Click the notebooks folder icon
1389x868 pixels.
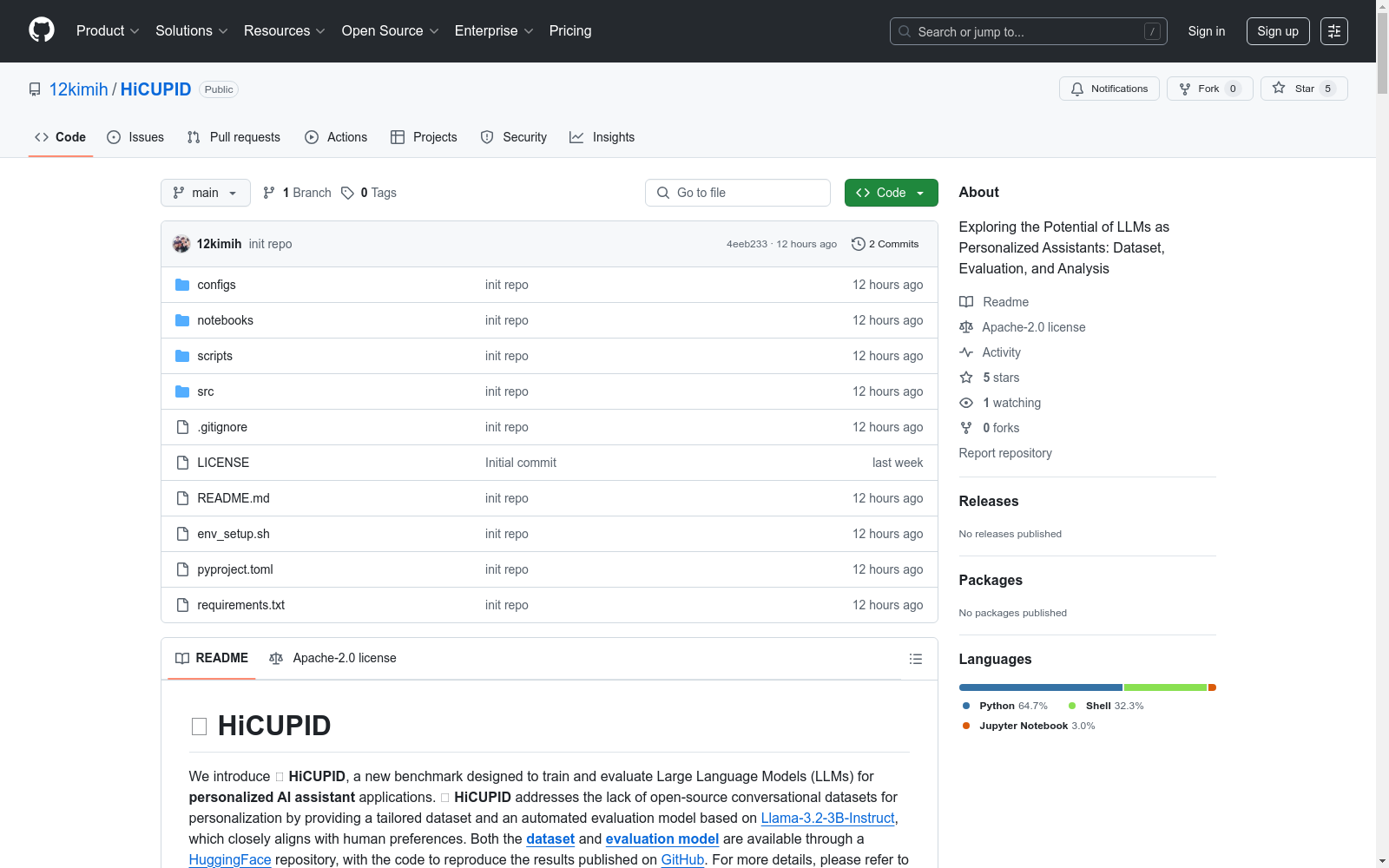point(182,320)
